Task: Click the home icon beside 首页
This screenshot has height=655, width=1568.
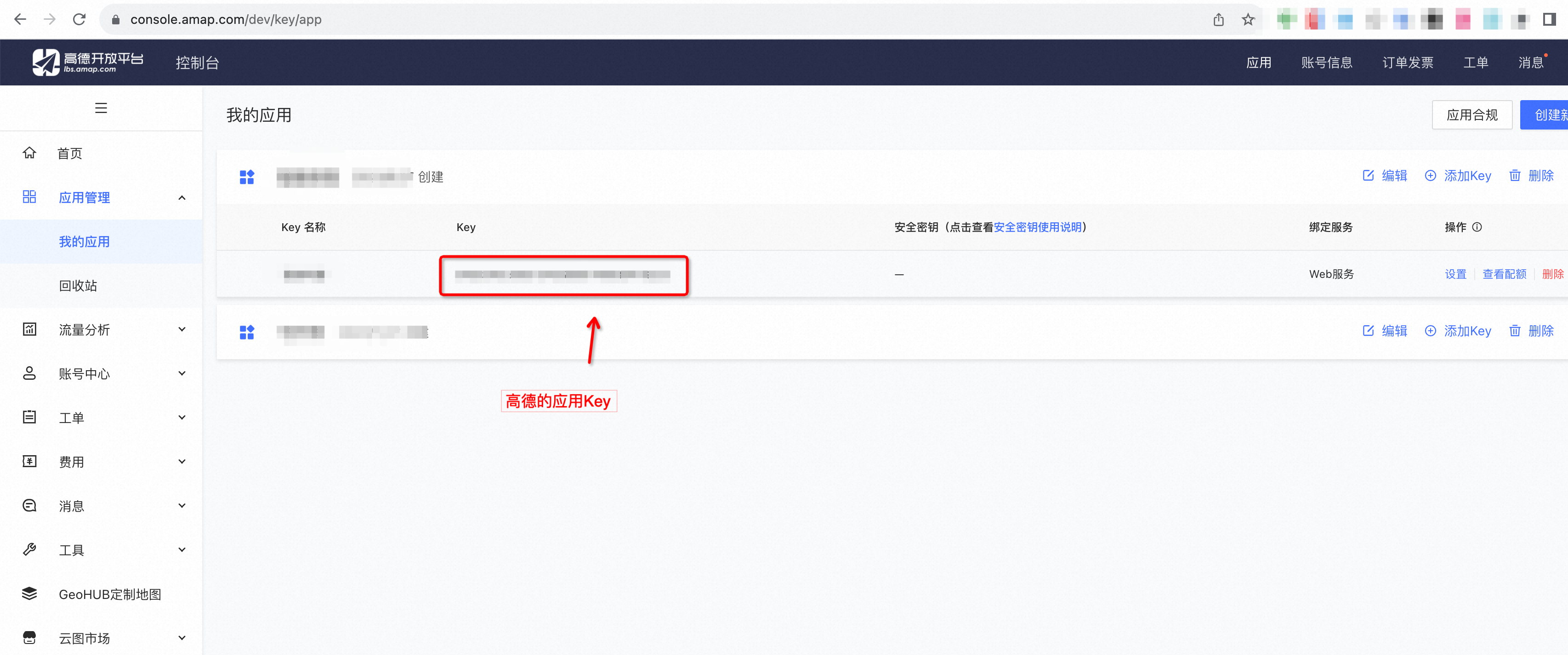Action: 29,152
